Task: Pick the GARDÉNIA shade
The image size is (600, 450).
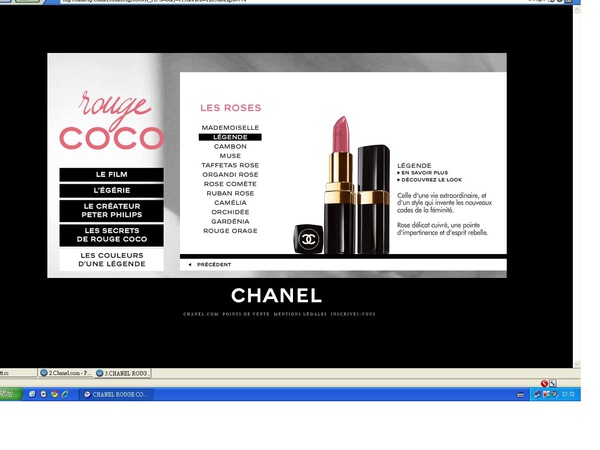Action: pos(230,222)
